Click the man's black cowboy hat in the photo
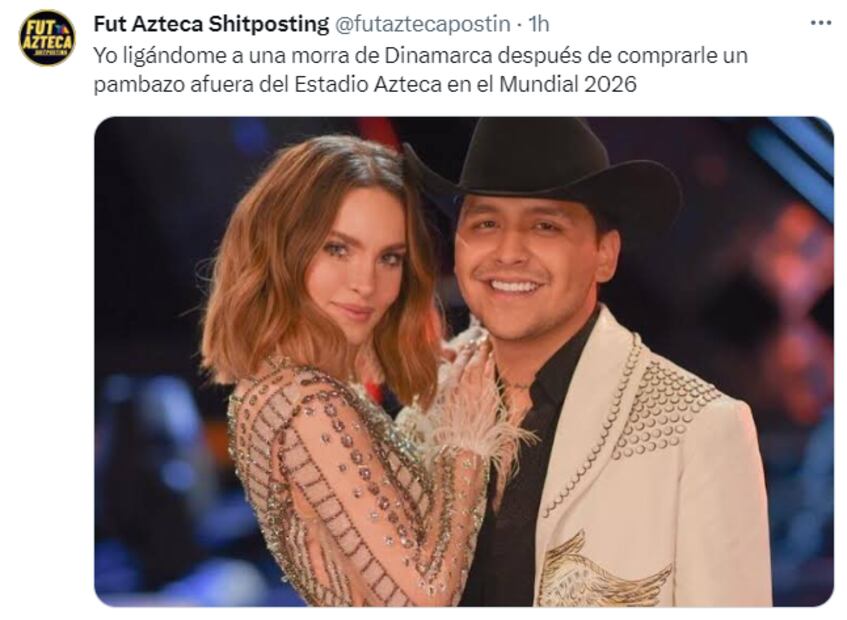 tap(543, 165)
